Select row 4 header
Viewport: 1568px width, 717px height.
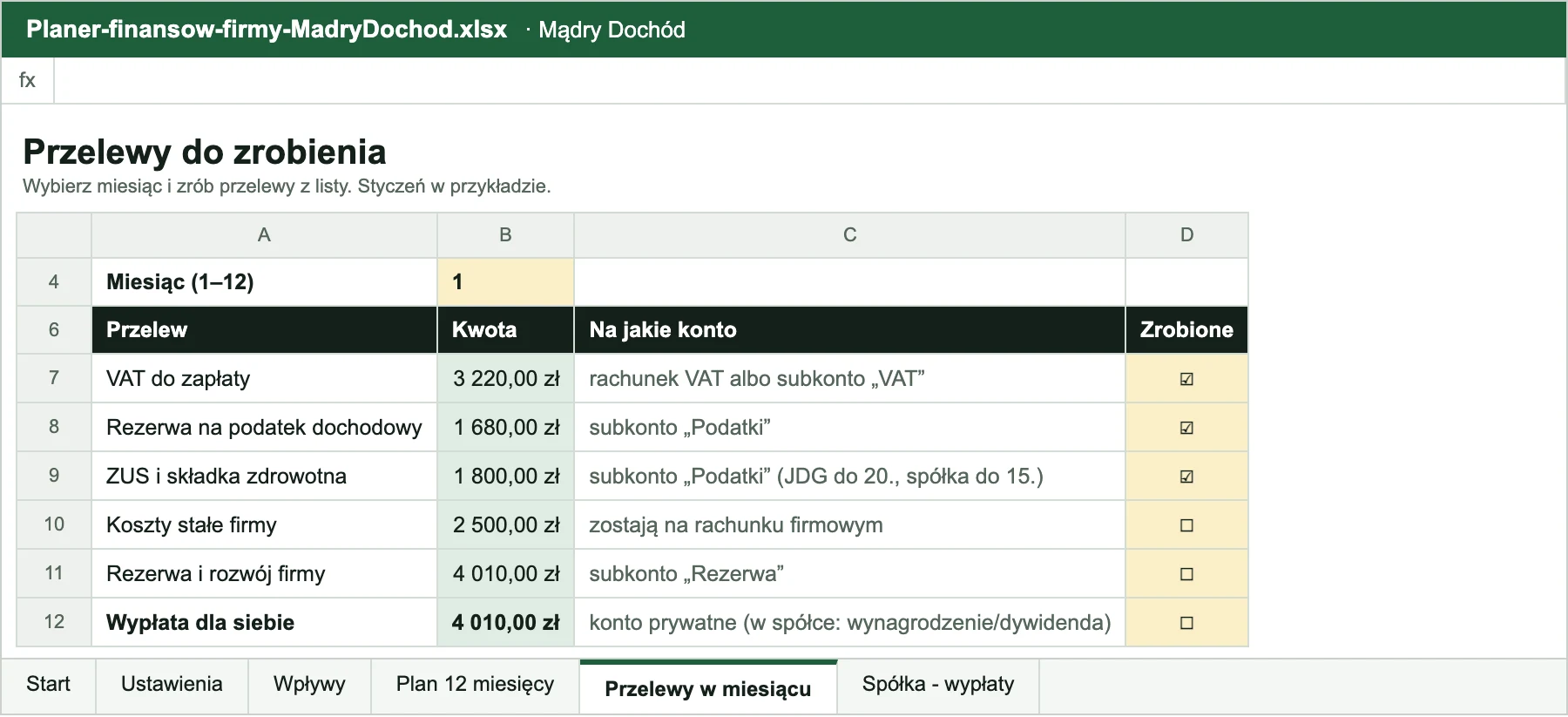[54, 282]
